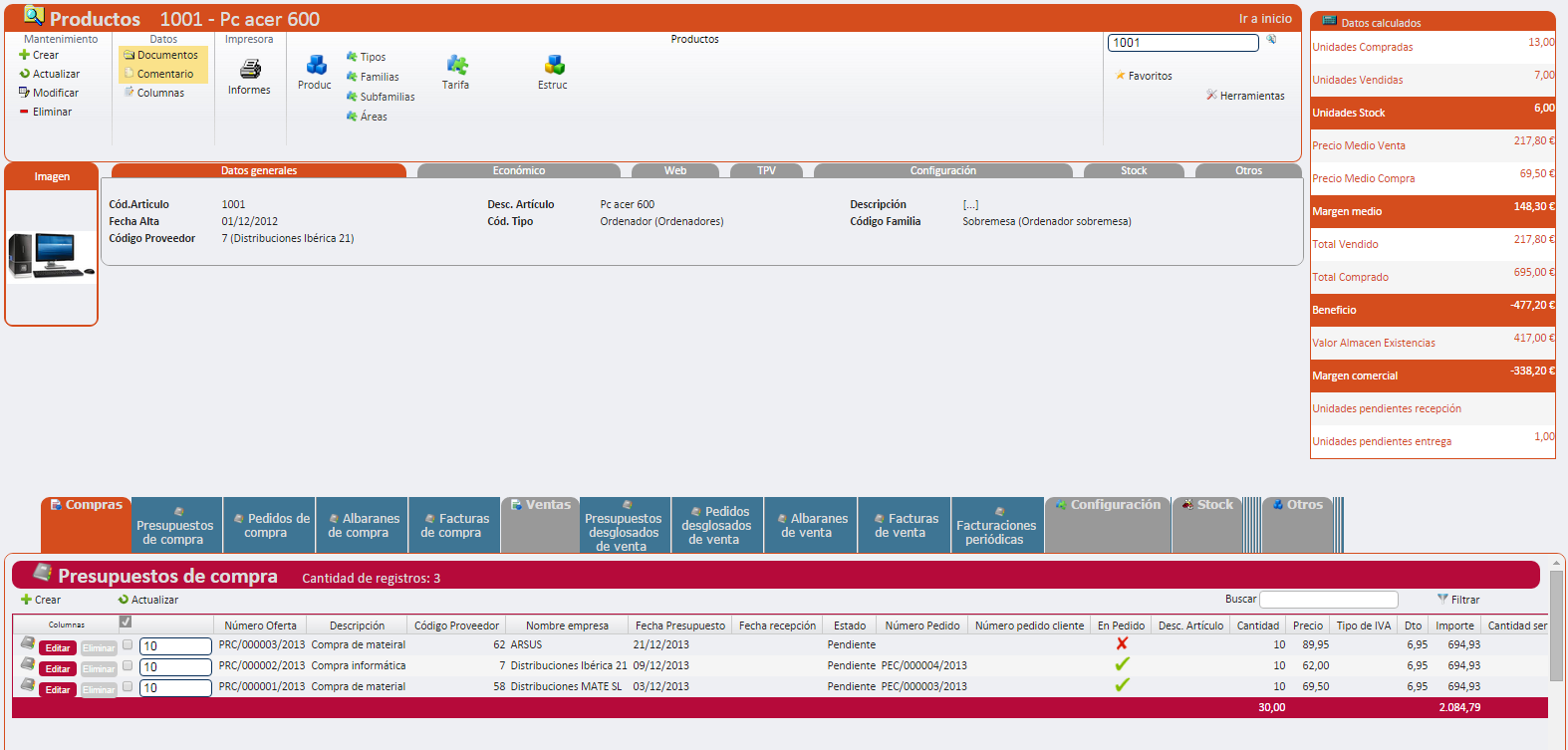
Task: Open the Tarifa puzzle icon
Action: pyautogui.click(x=456, y=66)
